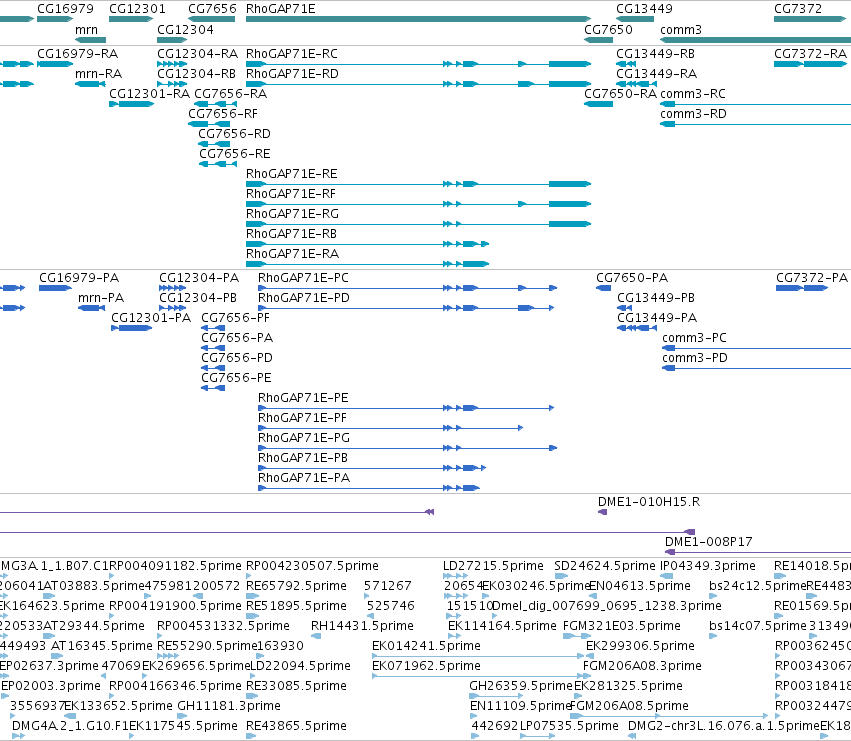Click the RP004230507.5prime EST label
This screenshot has height=741, width=851.
tap(312, 566)
